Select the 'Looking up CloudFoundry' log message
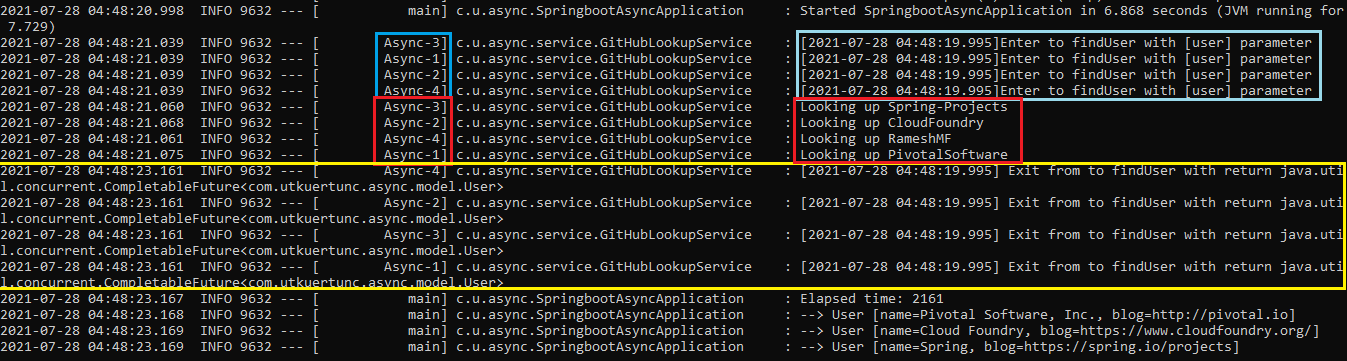This screenshot has width=1347, height=361. (892, 123)
